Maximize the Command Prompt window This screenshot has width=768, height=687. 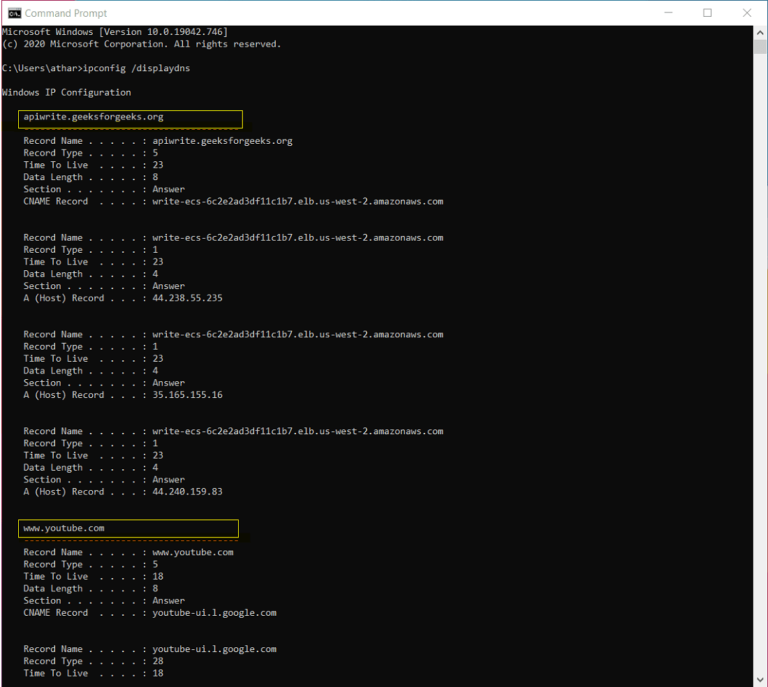coord(707,13)
